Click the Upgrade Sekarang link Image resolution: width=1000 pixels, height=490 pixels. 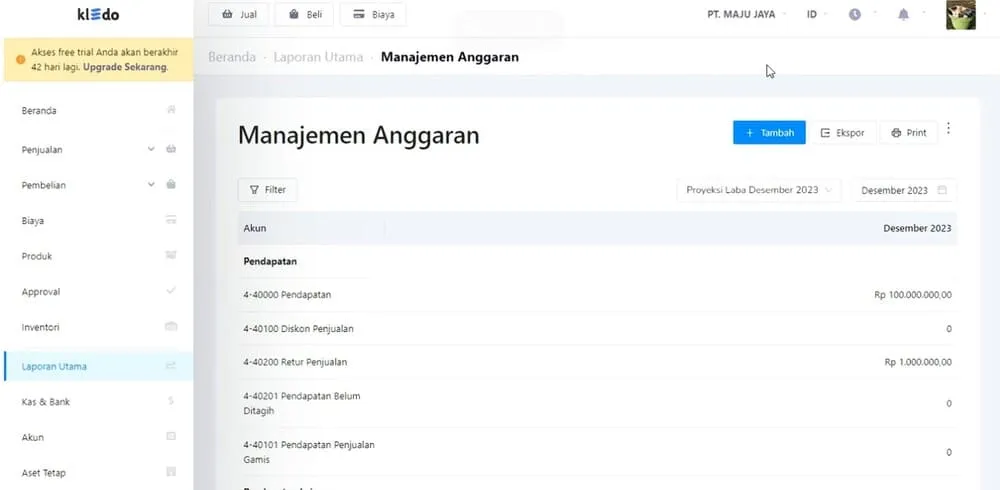[126, 67]
